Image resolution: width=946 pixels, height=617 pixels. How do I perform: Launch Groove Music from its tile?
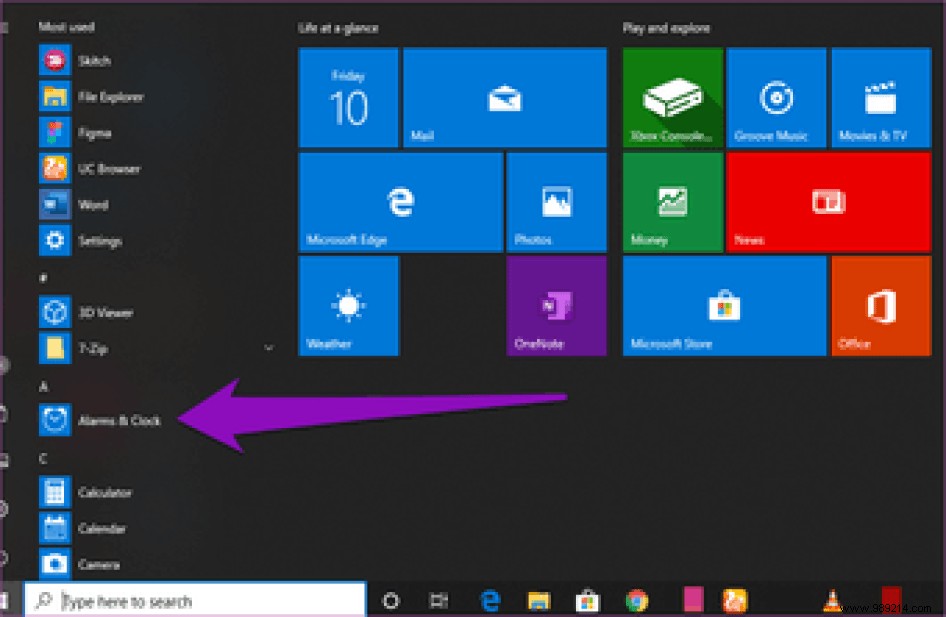777,97
